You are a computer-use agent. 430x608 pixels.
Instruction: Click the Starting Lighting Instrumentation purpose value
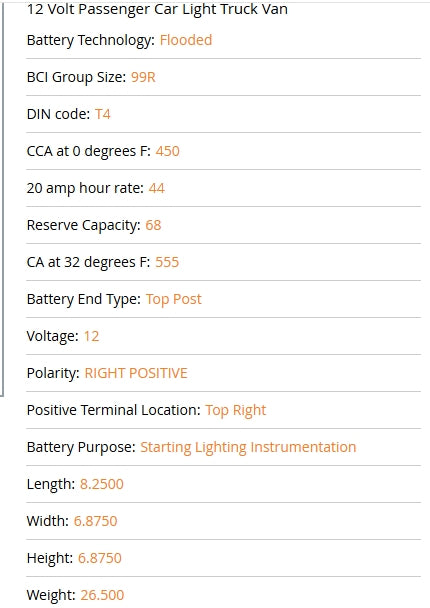tap(248, 447)
